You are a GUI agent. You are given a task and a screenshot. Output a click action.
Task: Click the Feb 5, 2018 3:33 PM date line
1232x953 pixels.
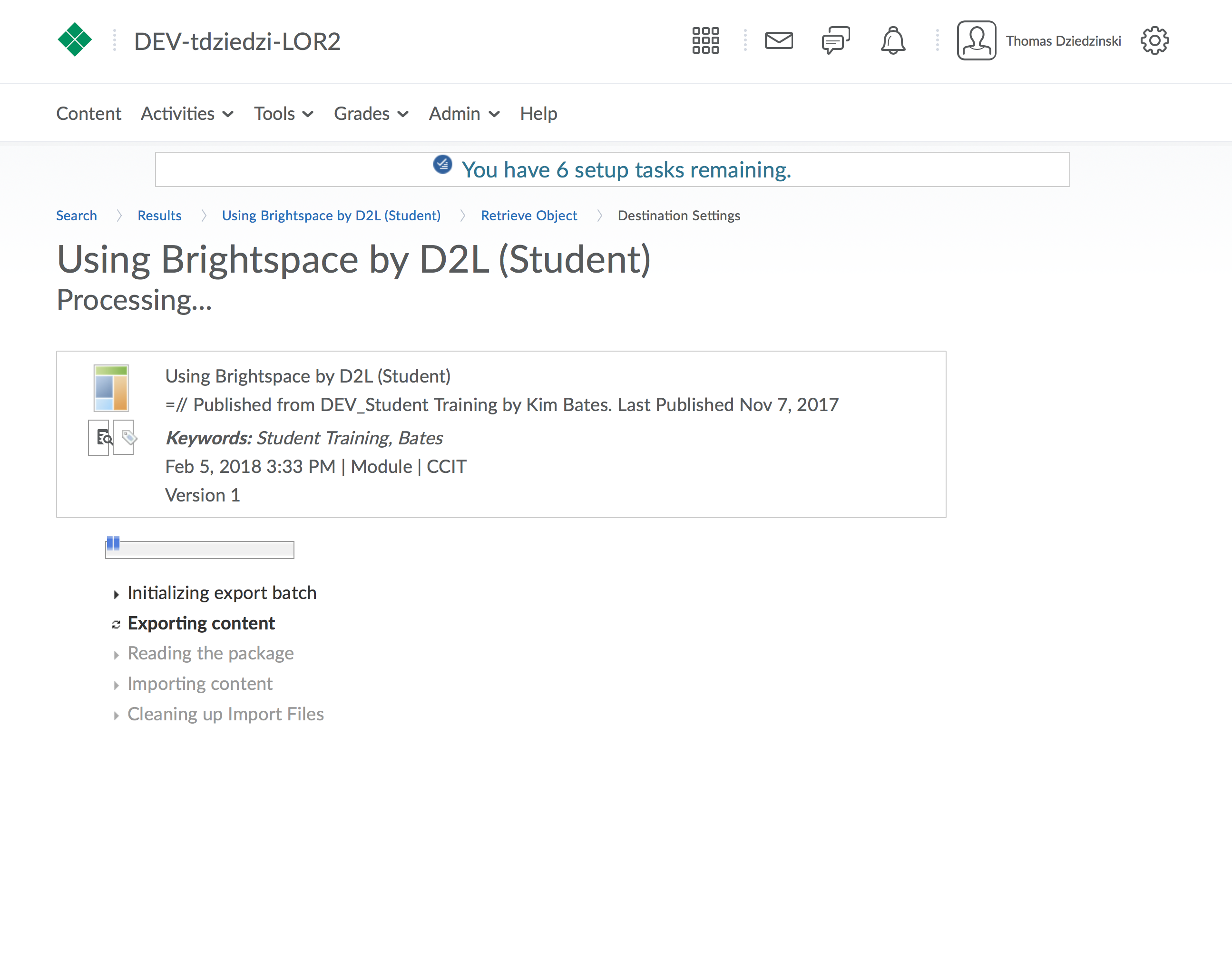point(316,467)
